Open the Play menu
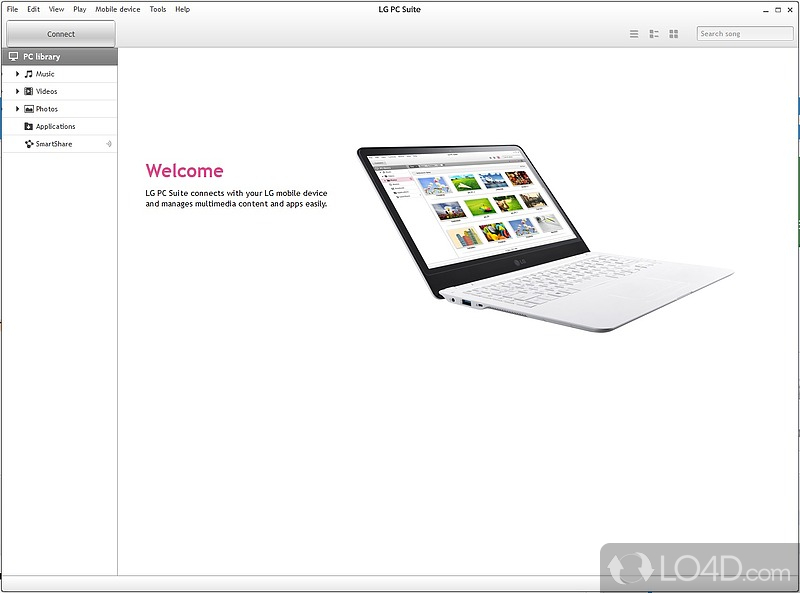The width and height of the screenshot is (800, 593). click(80, 9)
